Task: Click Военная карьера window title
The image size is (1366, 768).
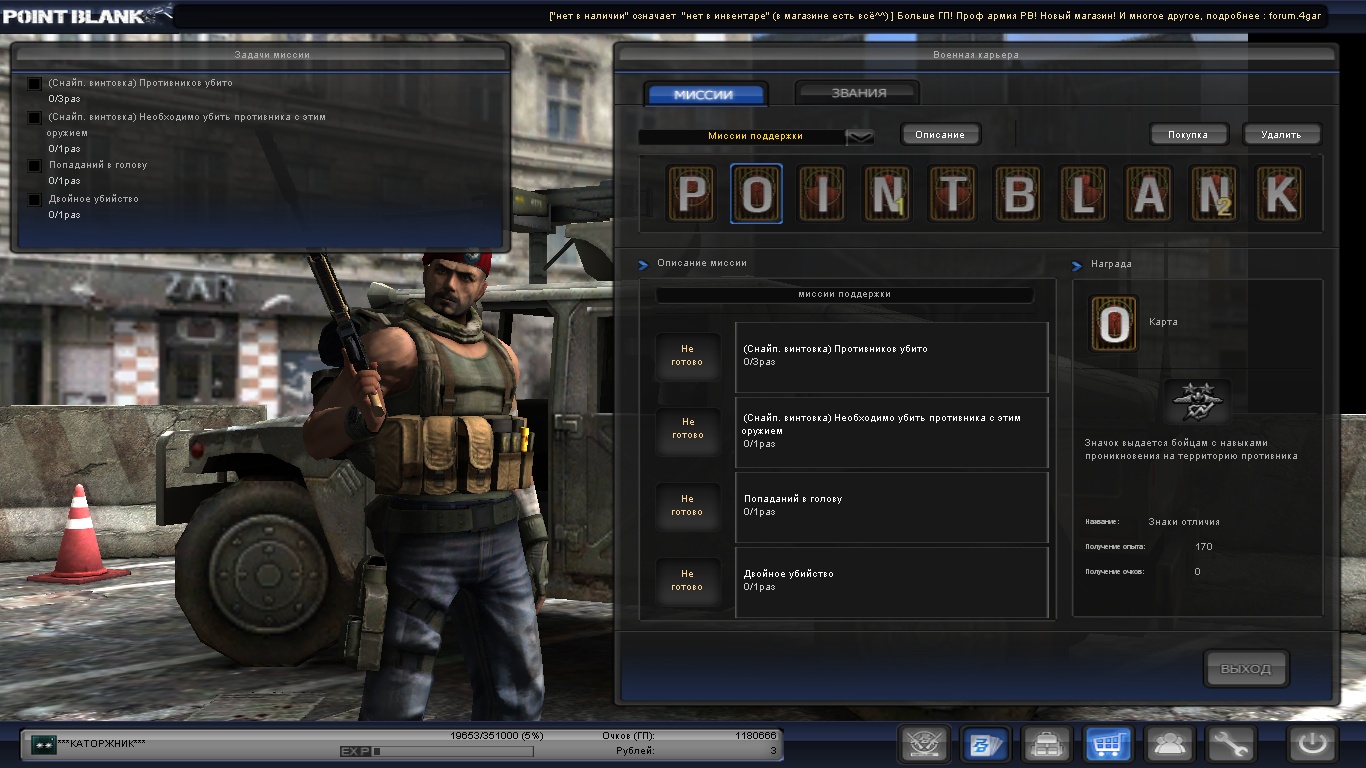Action: (x=976, y=55)
